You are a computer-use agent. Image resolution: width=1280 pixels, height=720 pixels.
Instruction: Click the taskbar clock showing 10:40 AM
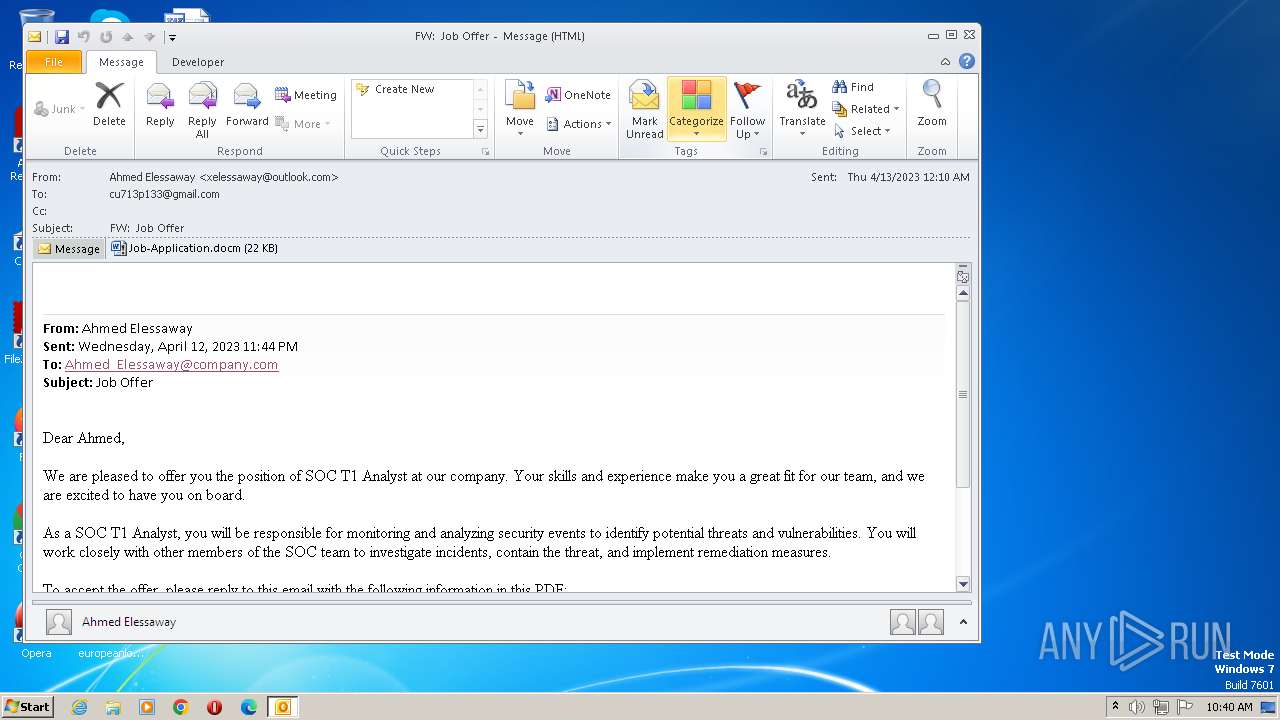pyautogui.click(x=1229, y=707)
